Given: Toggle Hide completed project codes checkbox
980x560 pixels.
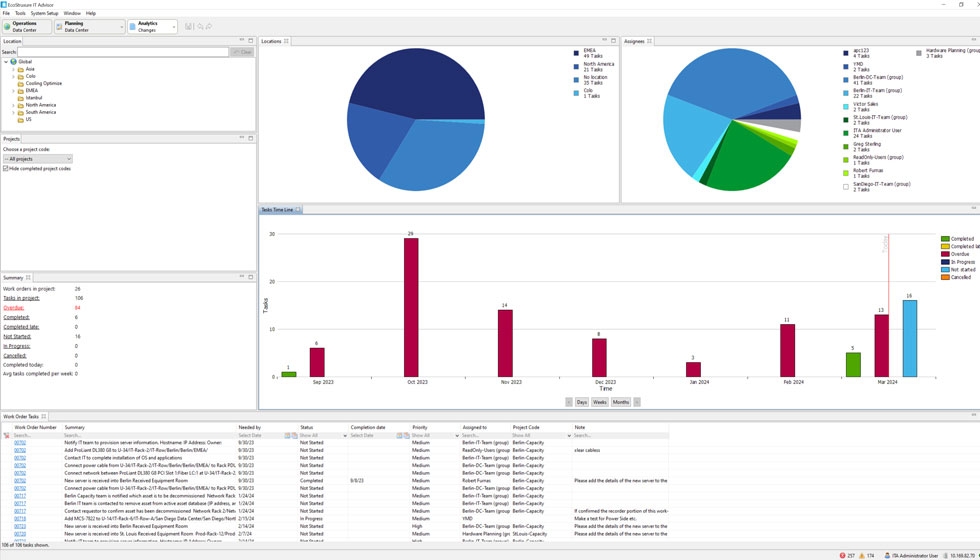Looking at the screenshot, I should [6, 169].
